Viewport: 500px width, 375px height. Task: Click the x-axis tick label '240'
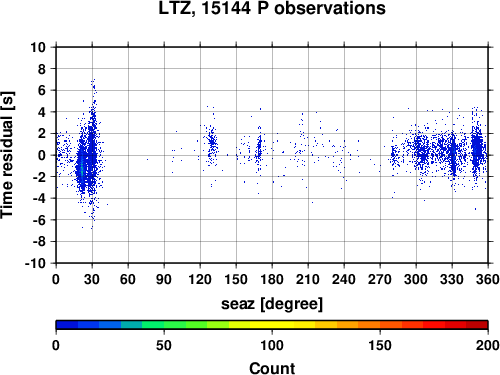[344, 279]
